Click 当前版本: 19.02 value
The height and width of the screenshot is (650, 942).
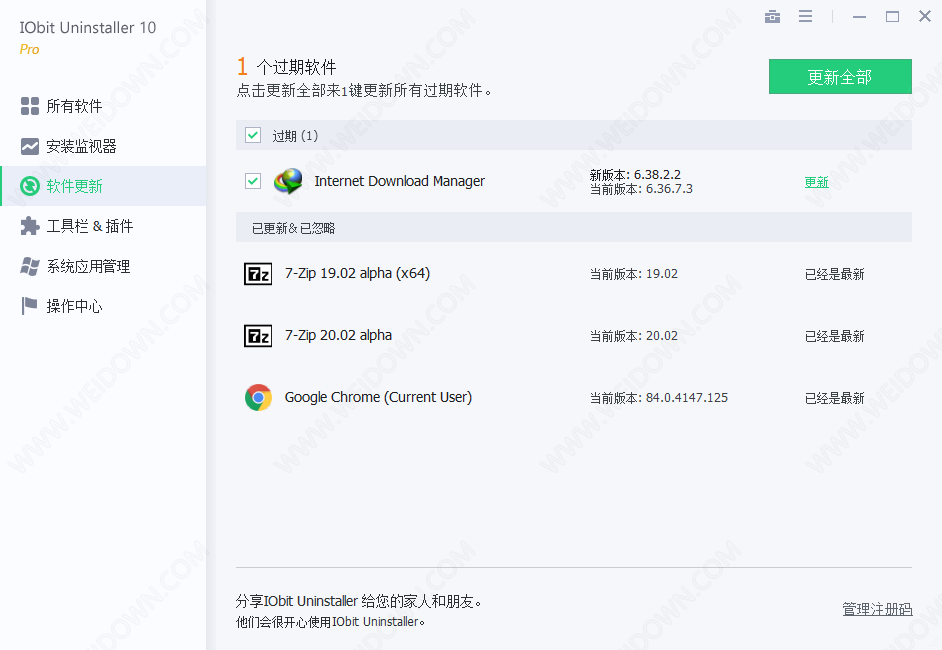point(633,274)
